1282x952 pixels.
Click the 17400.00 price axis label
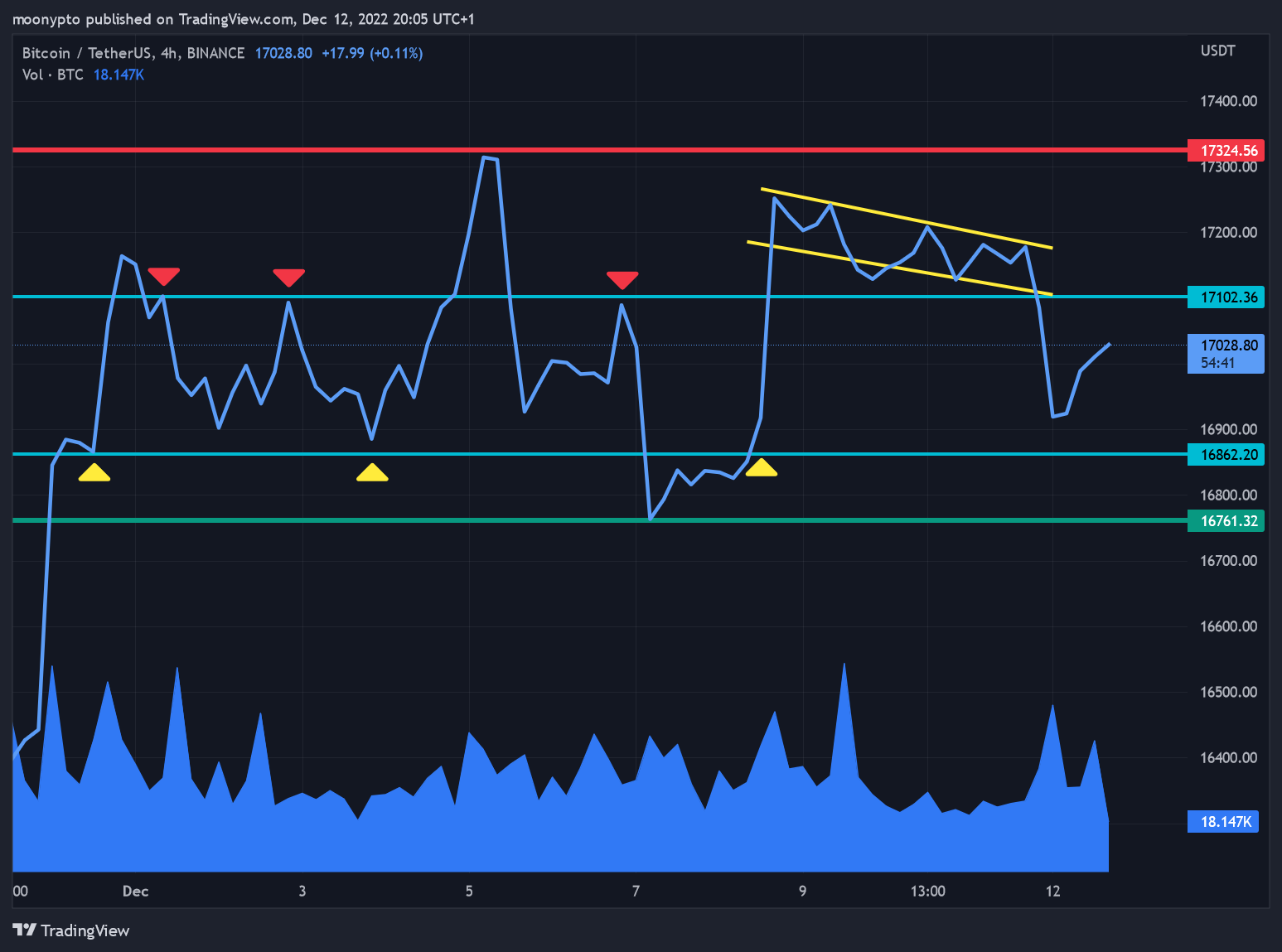1228,101
